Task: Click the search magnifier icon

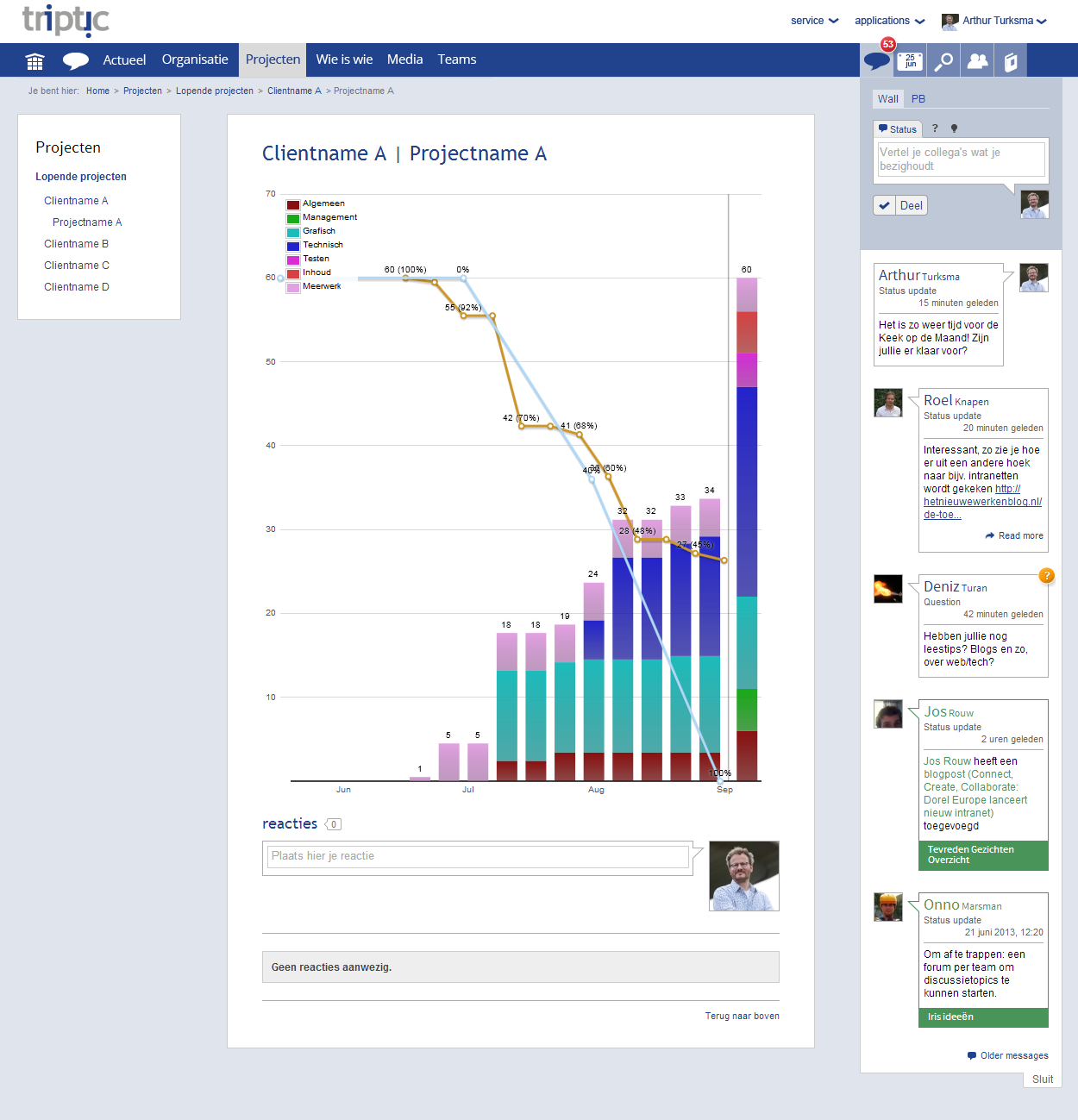Action: coord(943,59)
